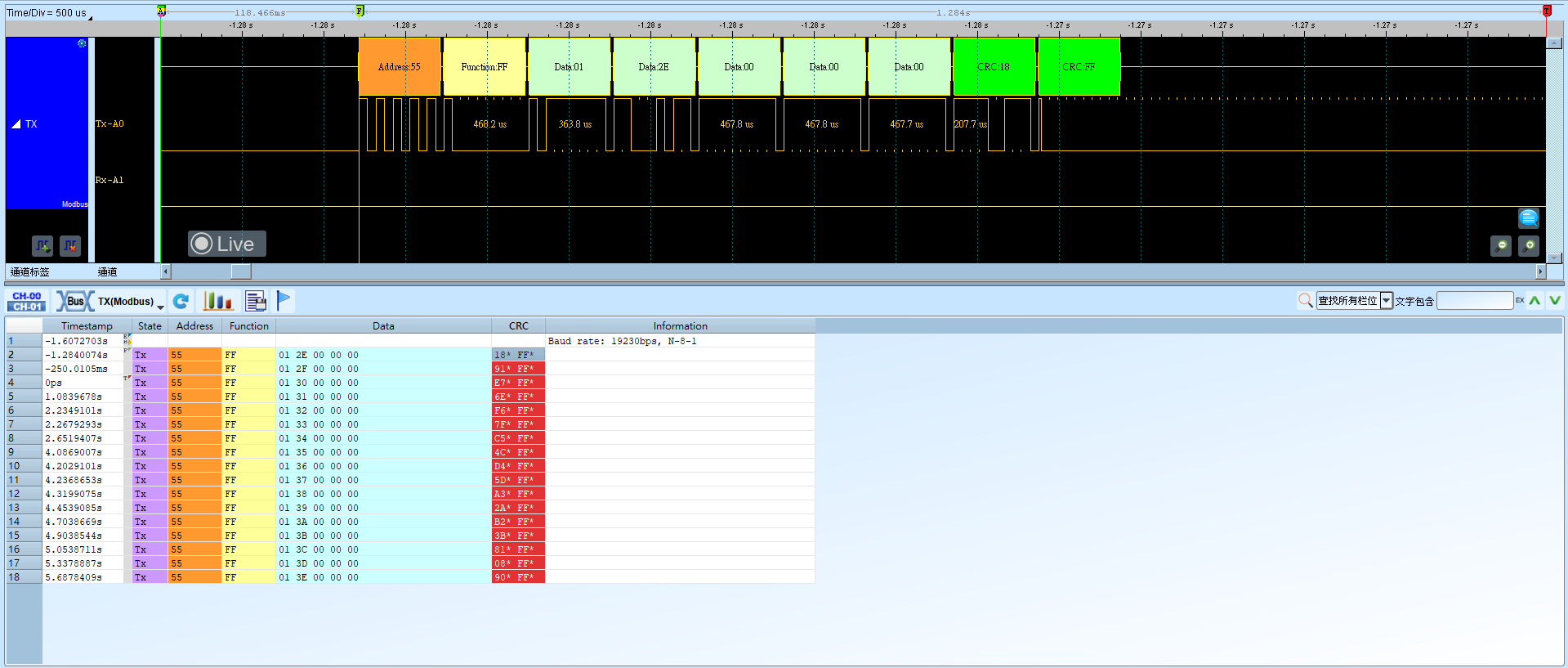Image resolution: width=1568 pixels, height=668 pixels.
Task: Click the Function column header
Action: 249,325
